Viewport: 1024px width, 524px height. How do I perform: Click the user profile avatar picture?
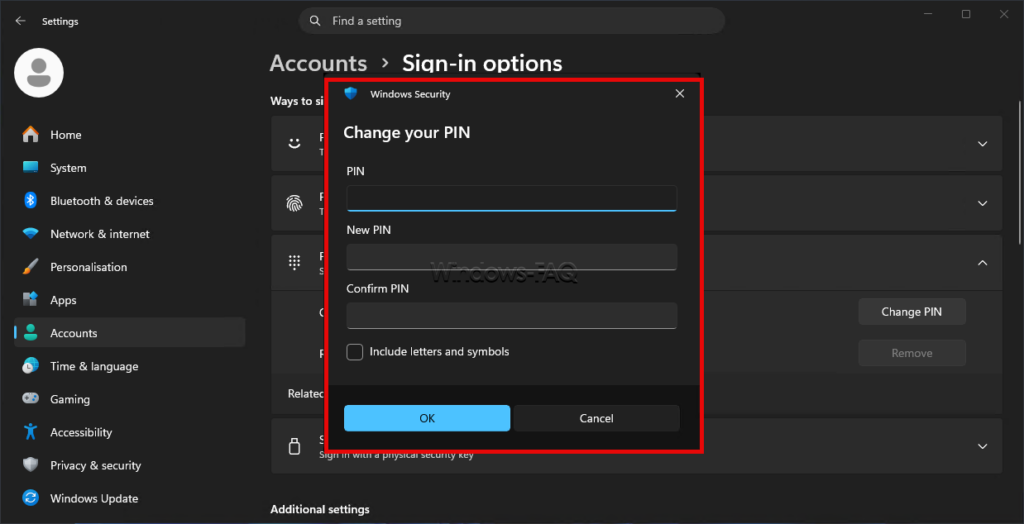(39, 73)
